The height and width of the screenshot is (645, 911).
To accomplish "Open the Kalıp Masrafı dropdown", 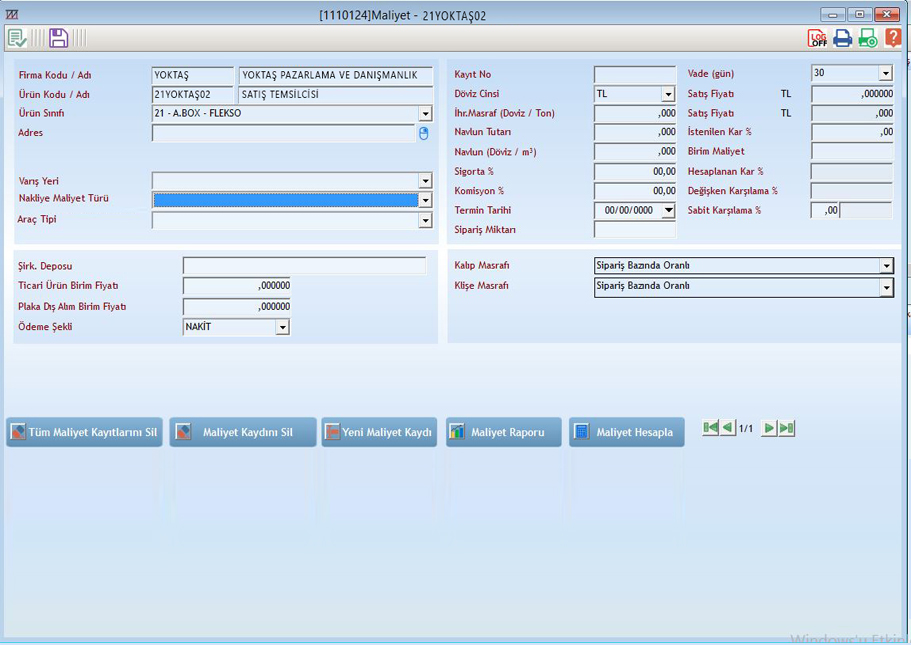I will (x=885, y=266).
